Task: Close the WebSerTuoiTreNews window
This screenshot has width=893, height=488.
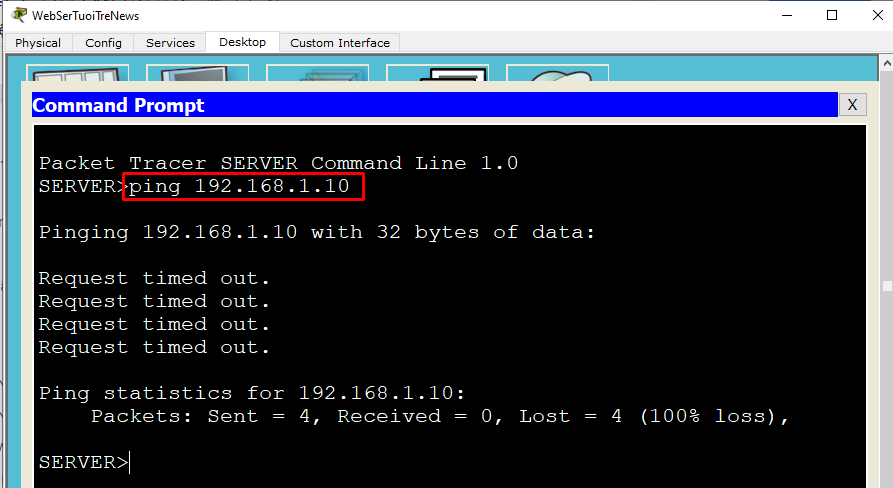Action: (878, 15)
